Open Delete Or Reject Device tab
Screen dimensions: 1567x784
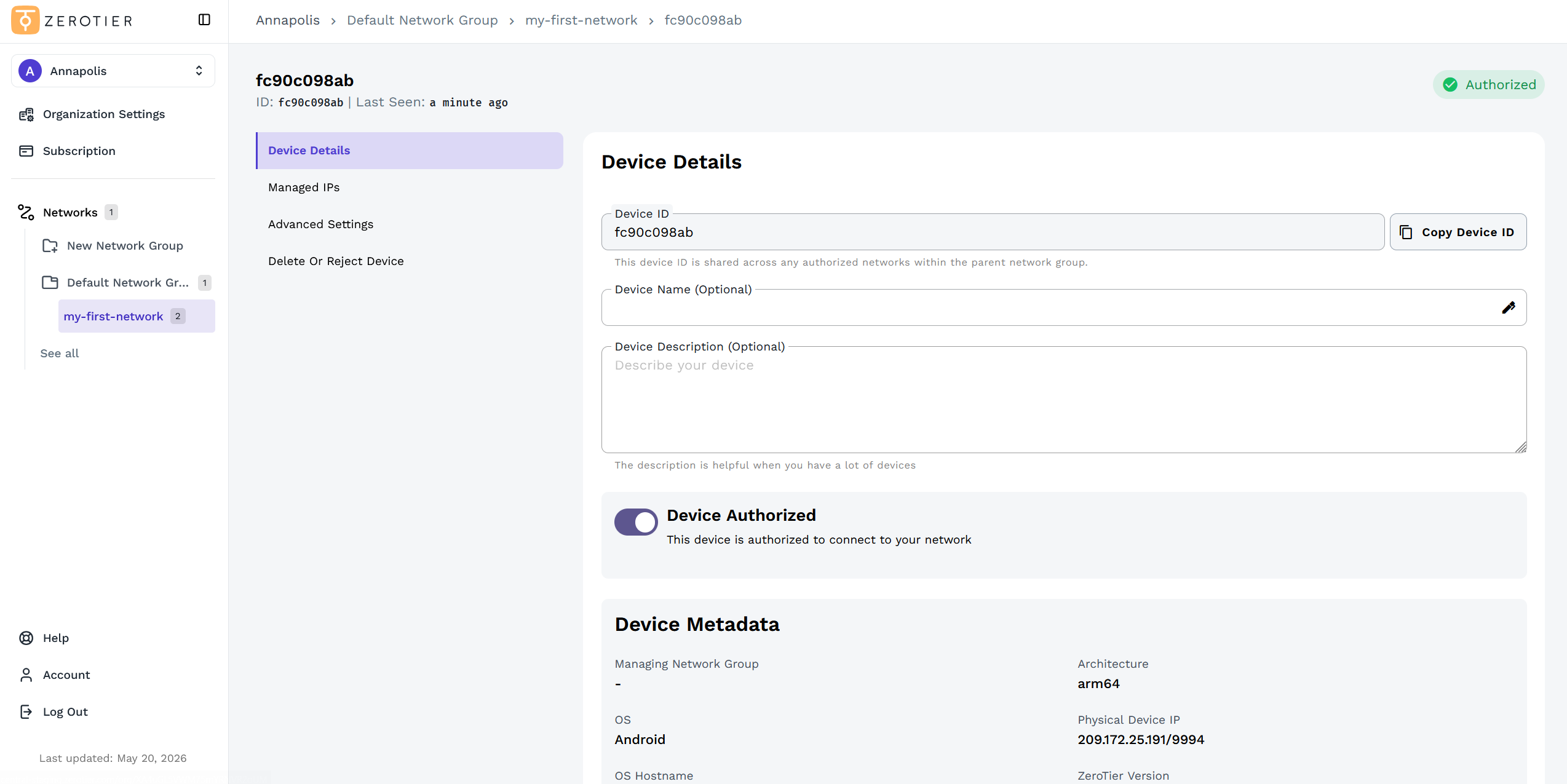(x=410, y=261)
